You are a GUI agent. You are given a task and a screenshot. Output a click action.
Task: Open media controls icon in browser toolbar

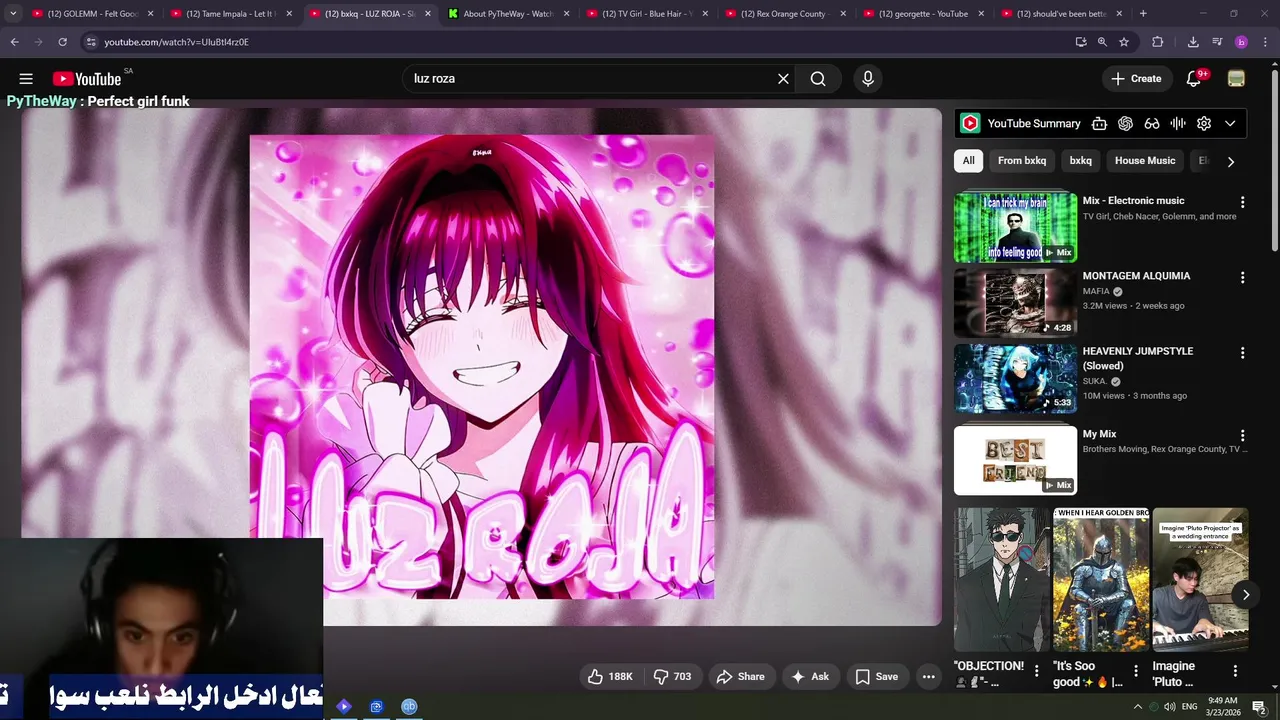tap(1217, 42)
